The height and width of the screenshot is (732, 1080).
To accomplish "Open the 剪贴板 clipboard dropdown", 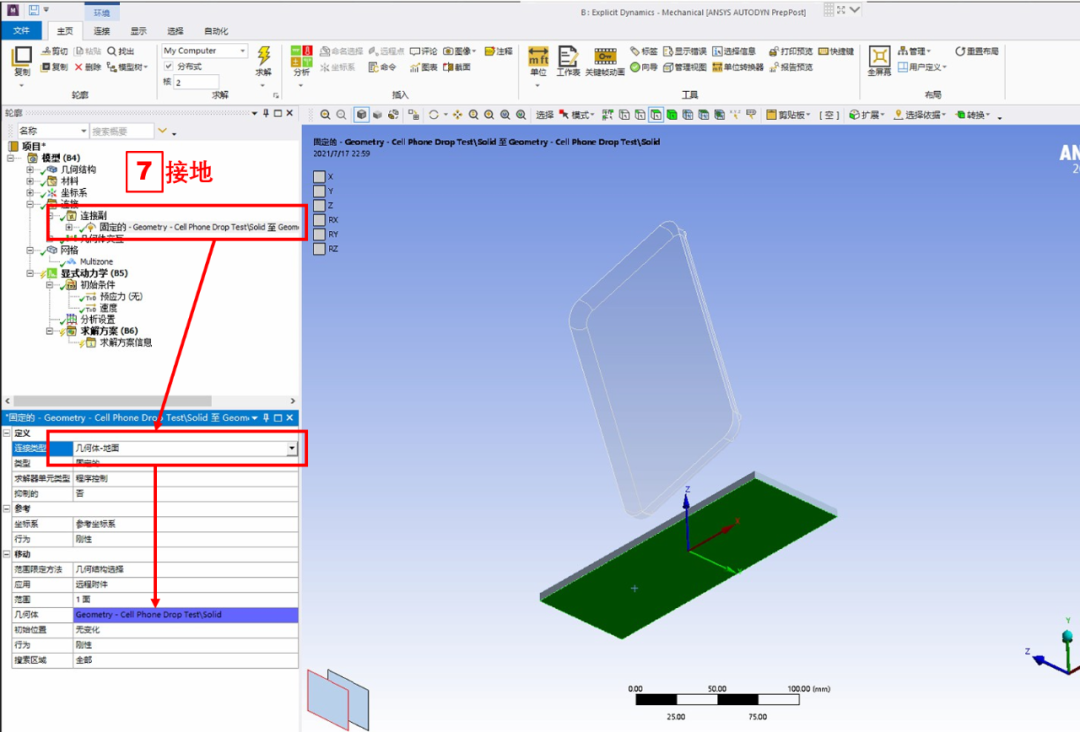I will click(x=788, y=115).
